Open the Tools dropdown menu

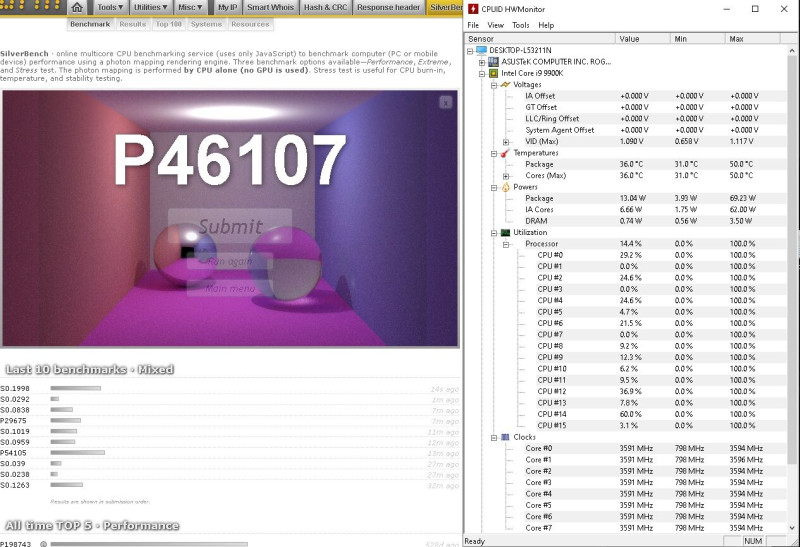[110, 7]
